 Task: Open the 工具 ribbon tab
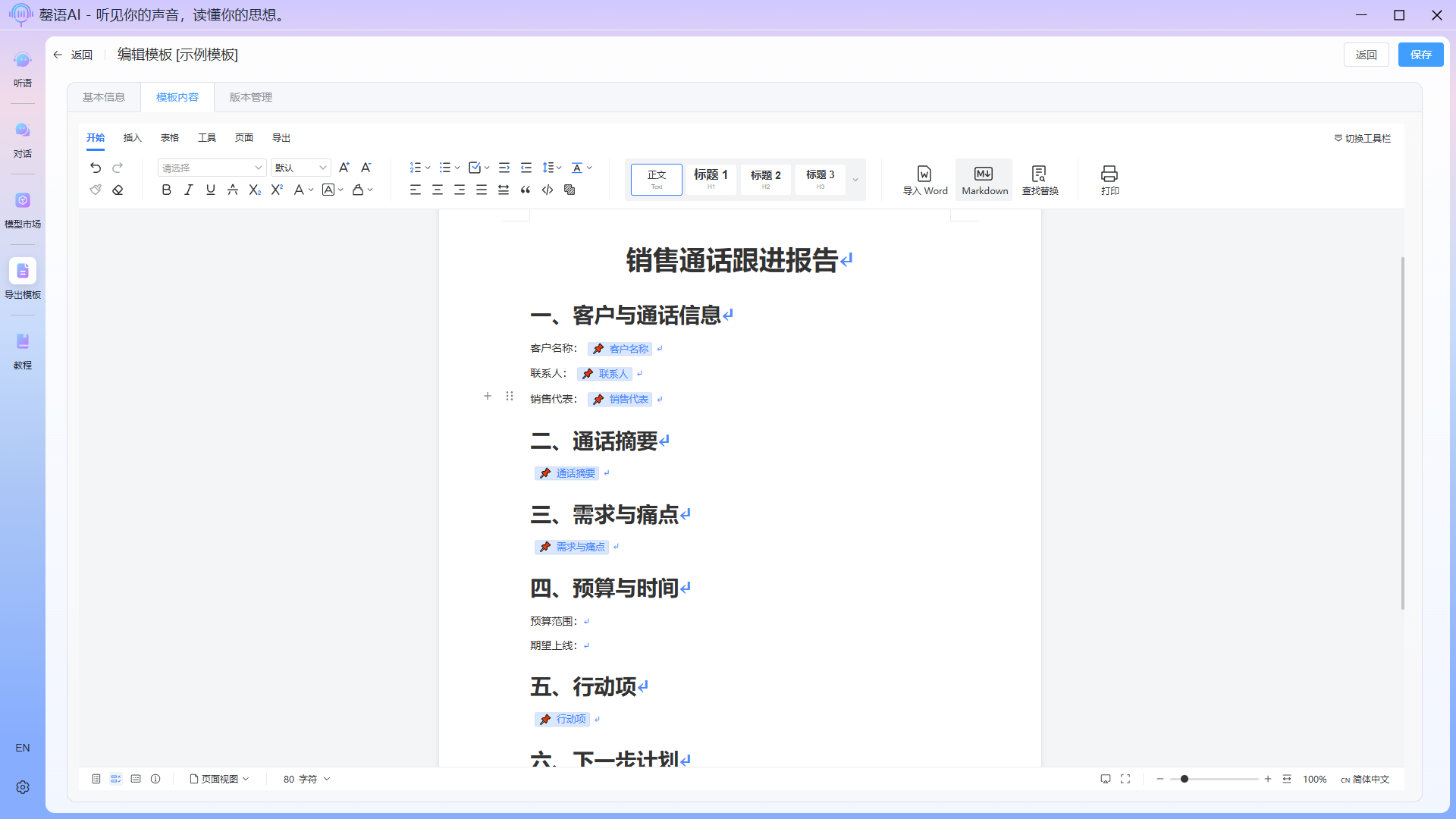click(x=207, y=138)
